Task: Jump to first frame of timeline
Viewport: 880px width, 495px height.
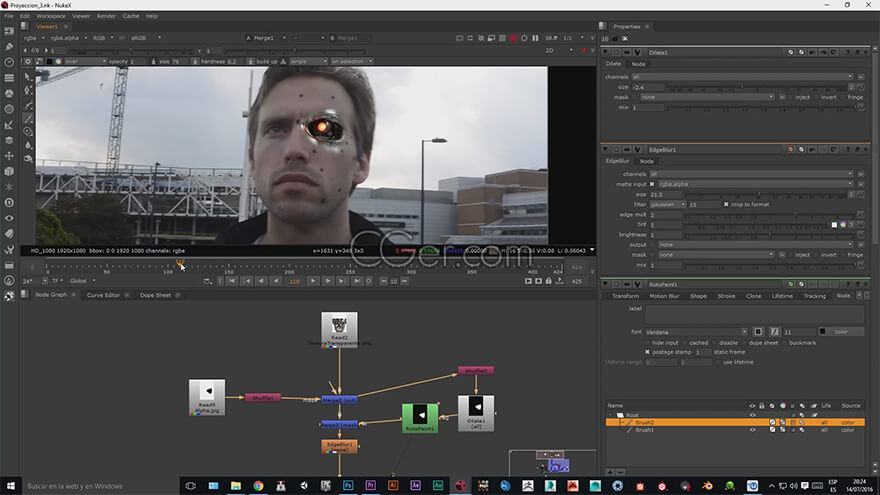Action: click(x=232, y=281)
